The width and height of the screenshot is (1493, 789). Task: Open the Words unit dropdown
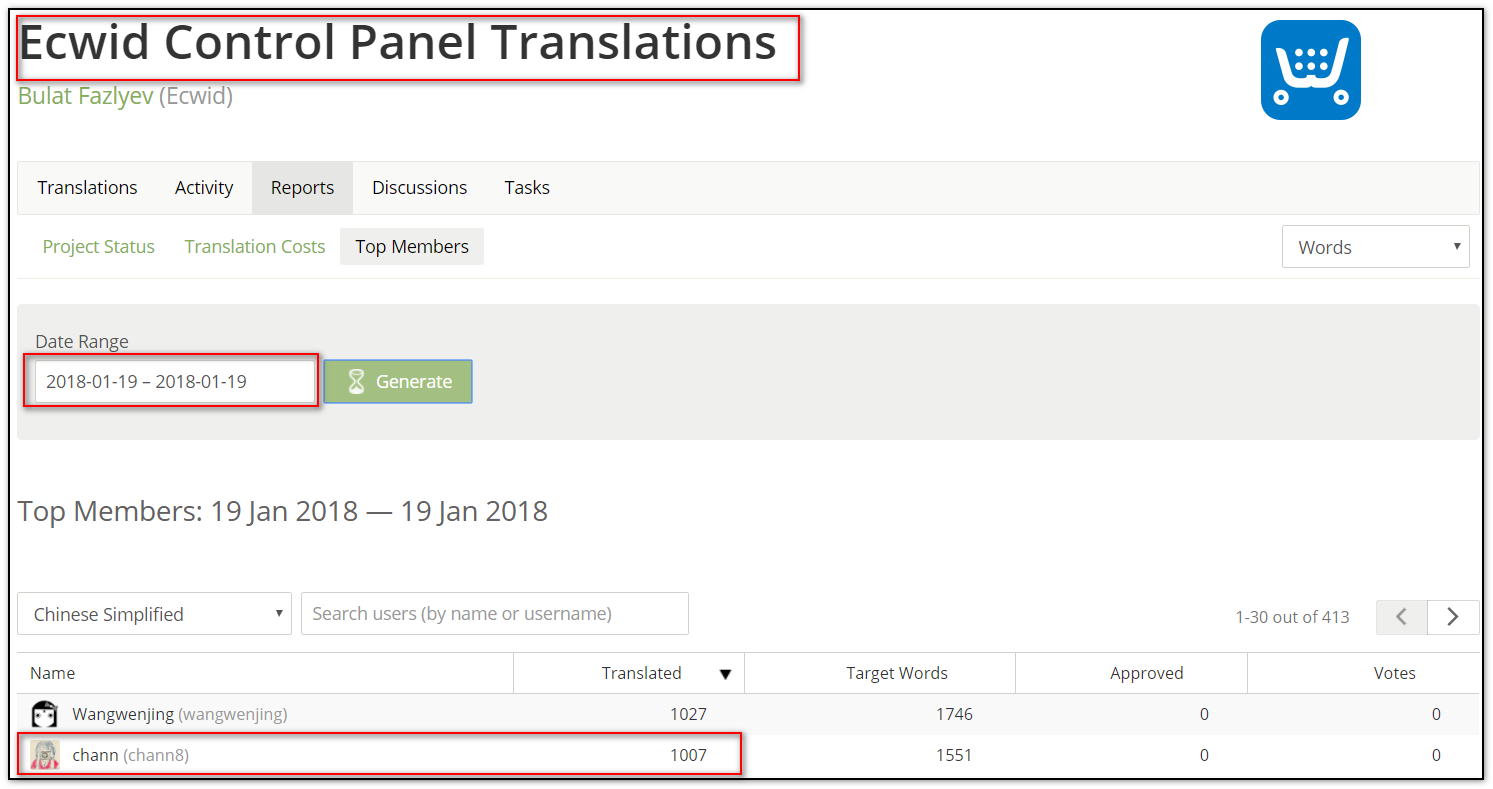(x=1375, y=247)
